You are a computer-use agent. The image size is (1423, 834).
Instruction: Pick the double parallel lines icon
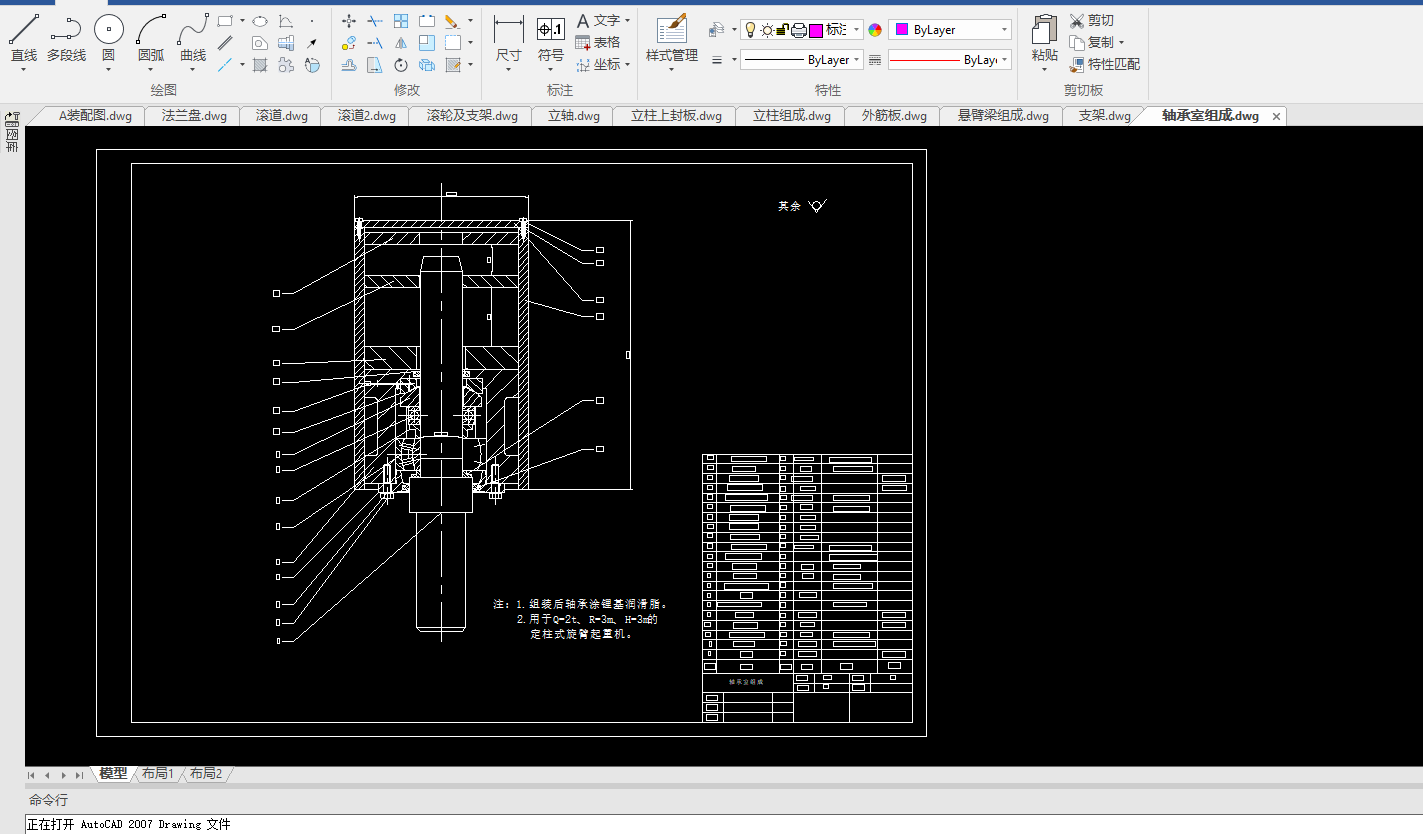click(x=225, y=43)
